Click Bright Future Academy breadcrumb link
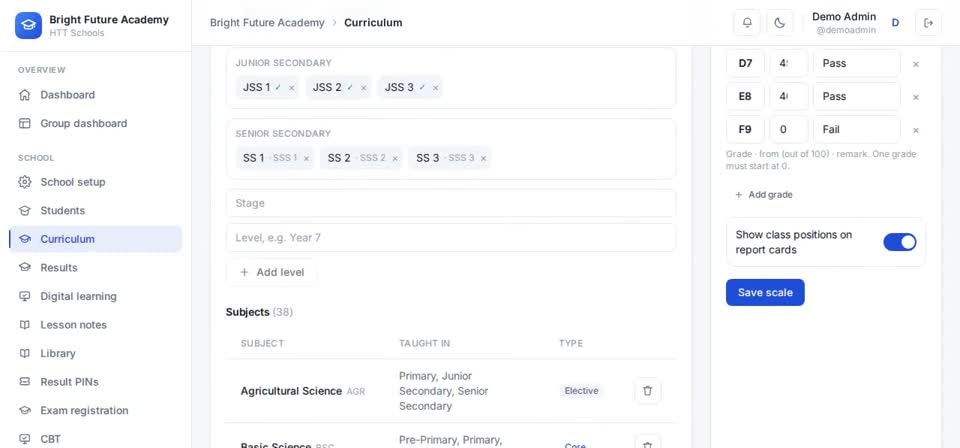960x448 pixels. coord(267,23)
